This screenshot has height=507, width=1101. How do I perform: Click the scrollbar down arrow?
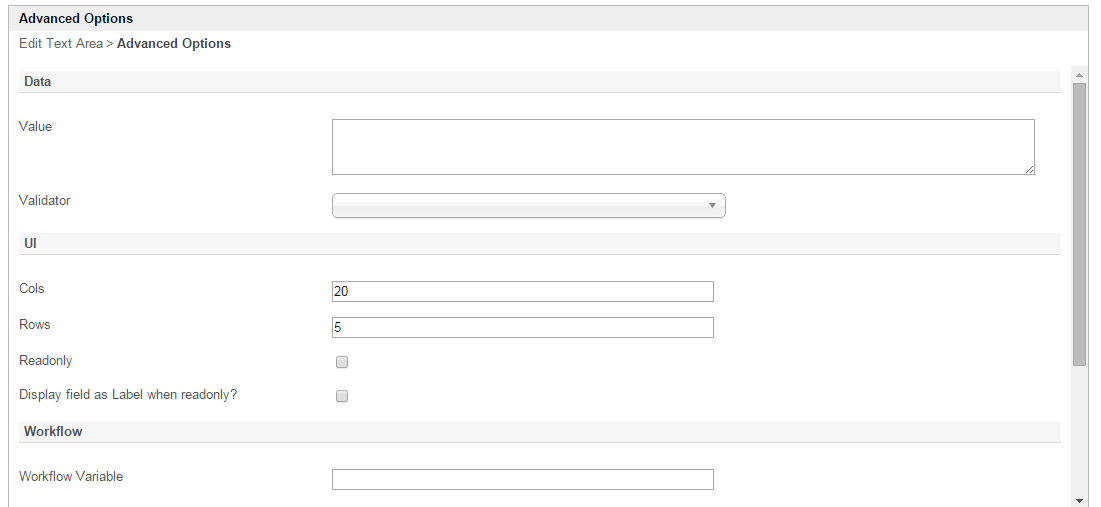tap(1079, 499)
